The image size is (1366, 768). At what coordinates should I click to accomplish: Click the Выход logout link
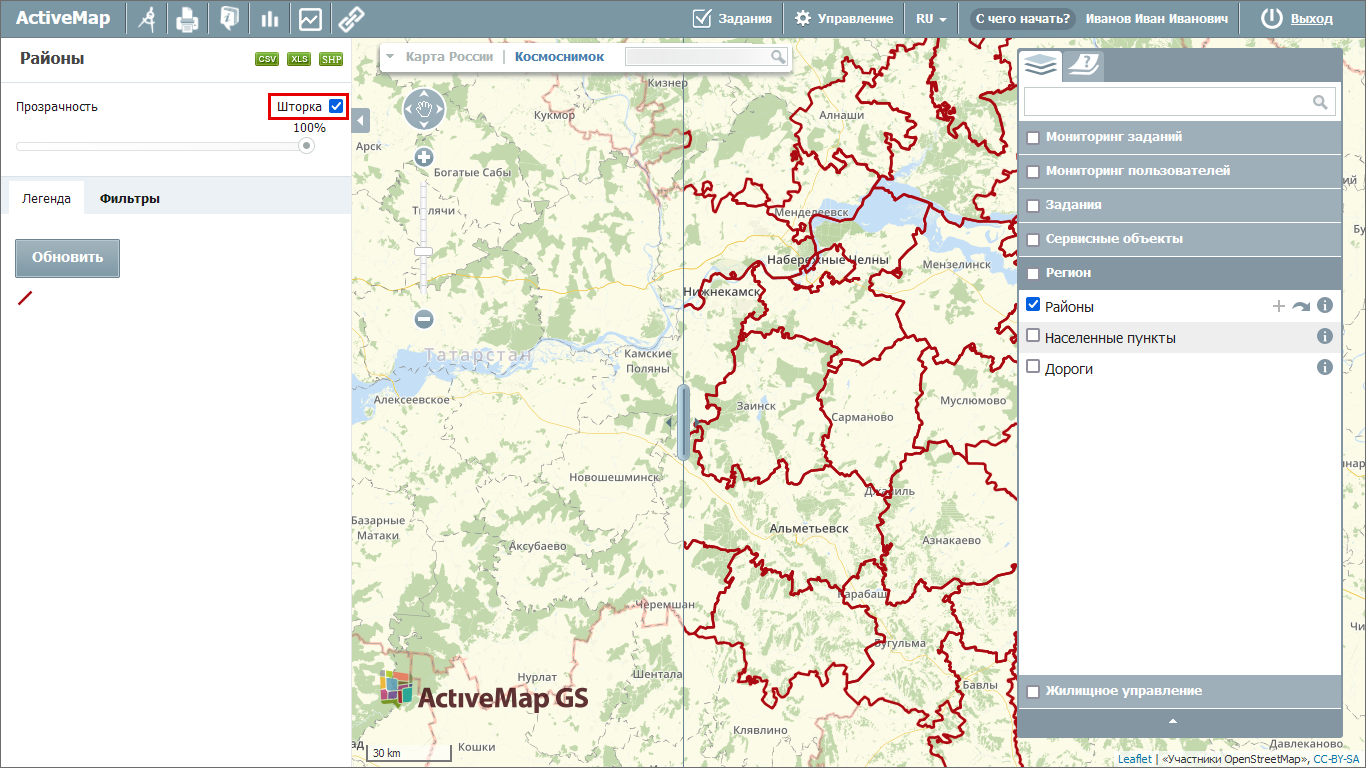[x=1311, y=19]
